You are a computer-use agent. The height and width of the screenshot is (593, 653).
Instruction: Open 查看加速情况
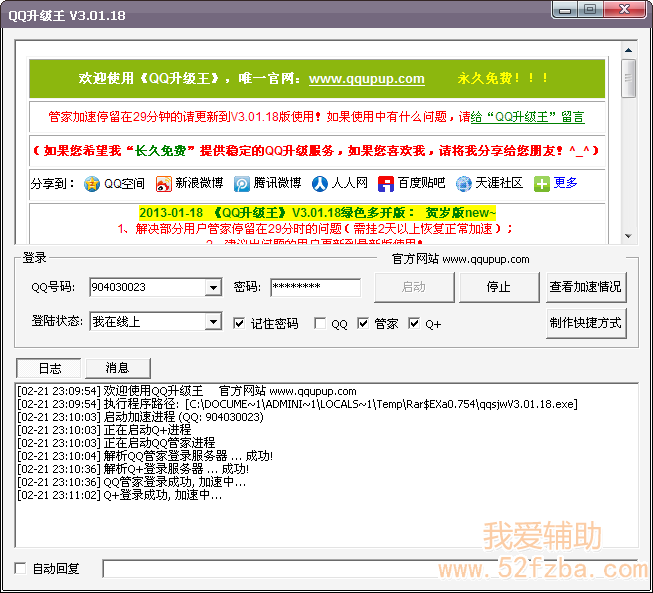tap(586, 287)
